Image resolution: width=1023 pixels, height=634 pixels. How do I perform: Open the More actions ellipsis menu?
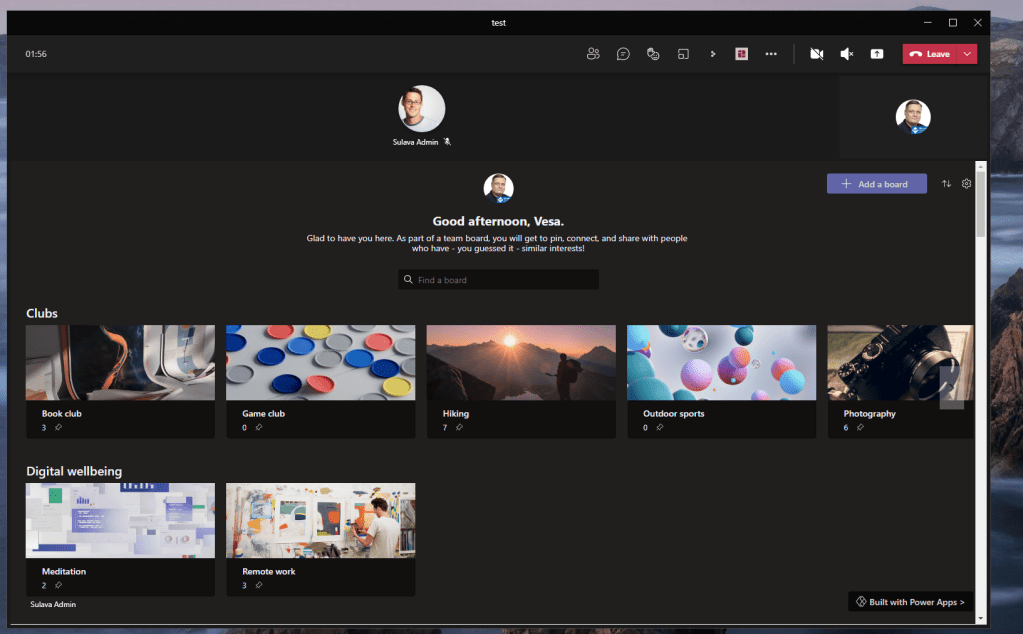(771, 54)
